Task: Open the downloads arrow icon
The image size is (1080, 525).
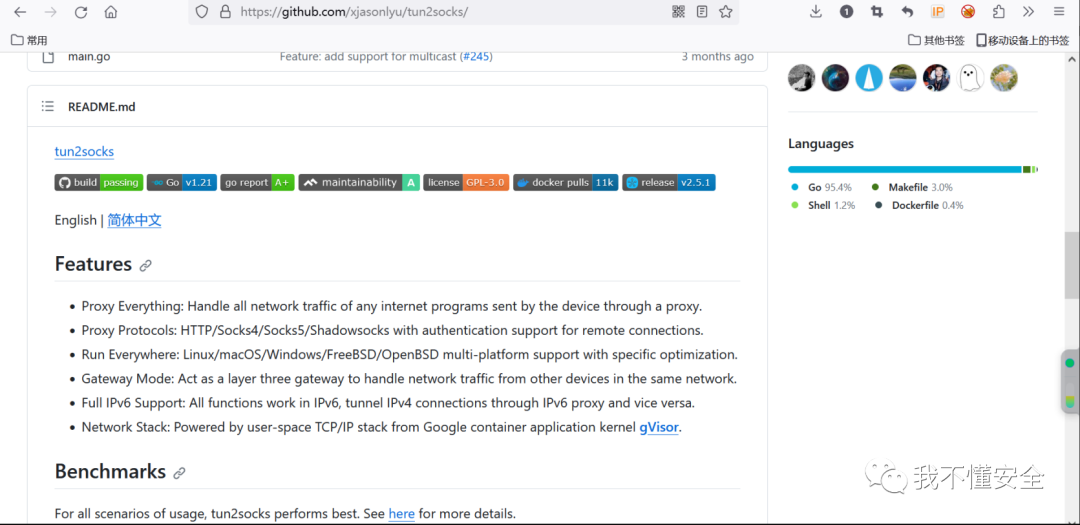Action: (816, 11)
